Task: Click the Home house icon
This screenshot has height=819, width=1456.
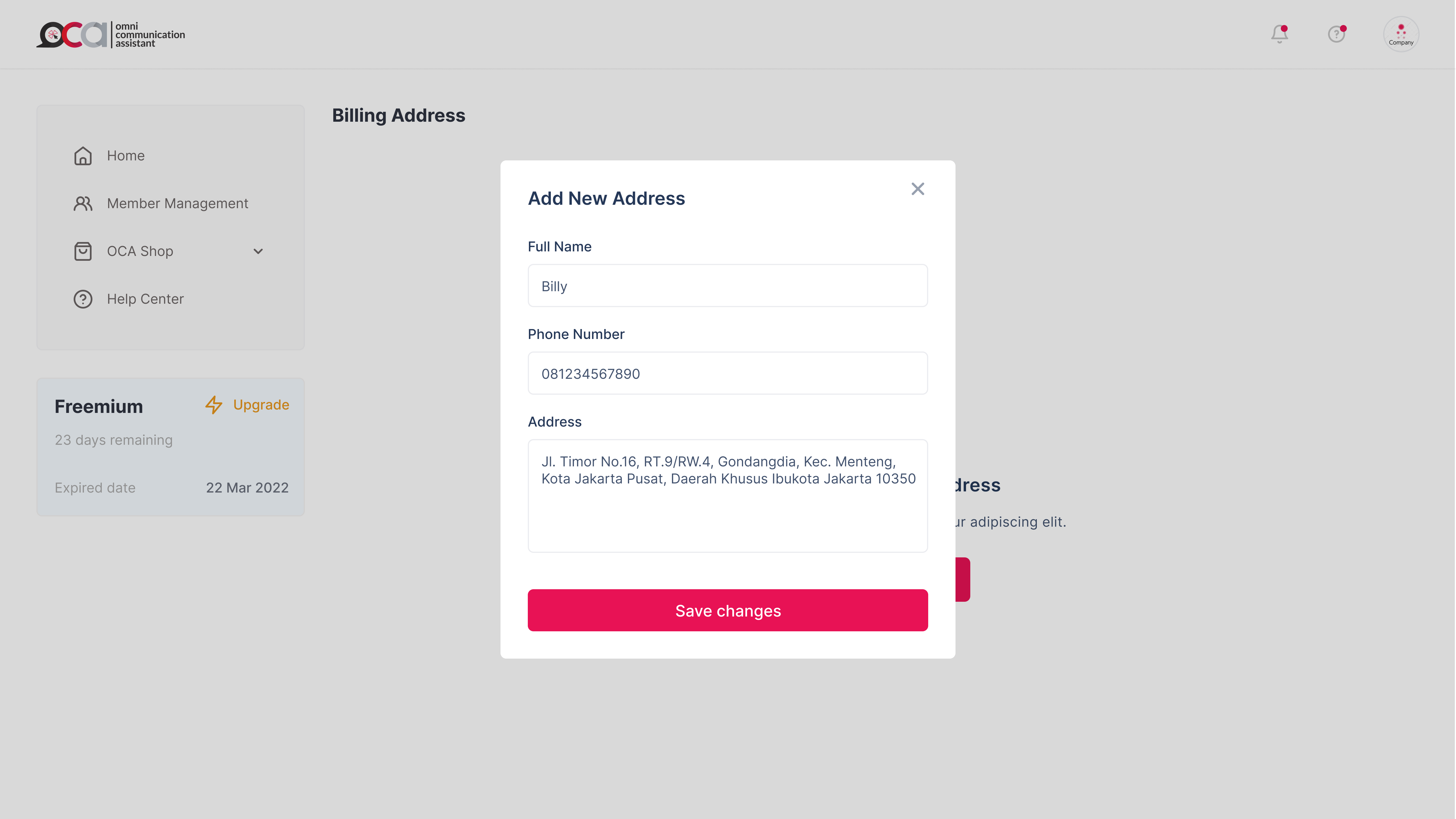Action: (x=82, y=156)
